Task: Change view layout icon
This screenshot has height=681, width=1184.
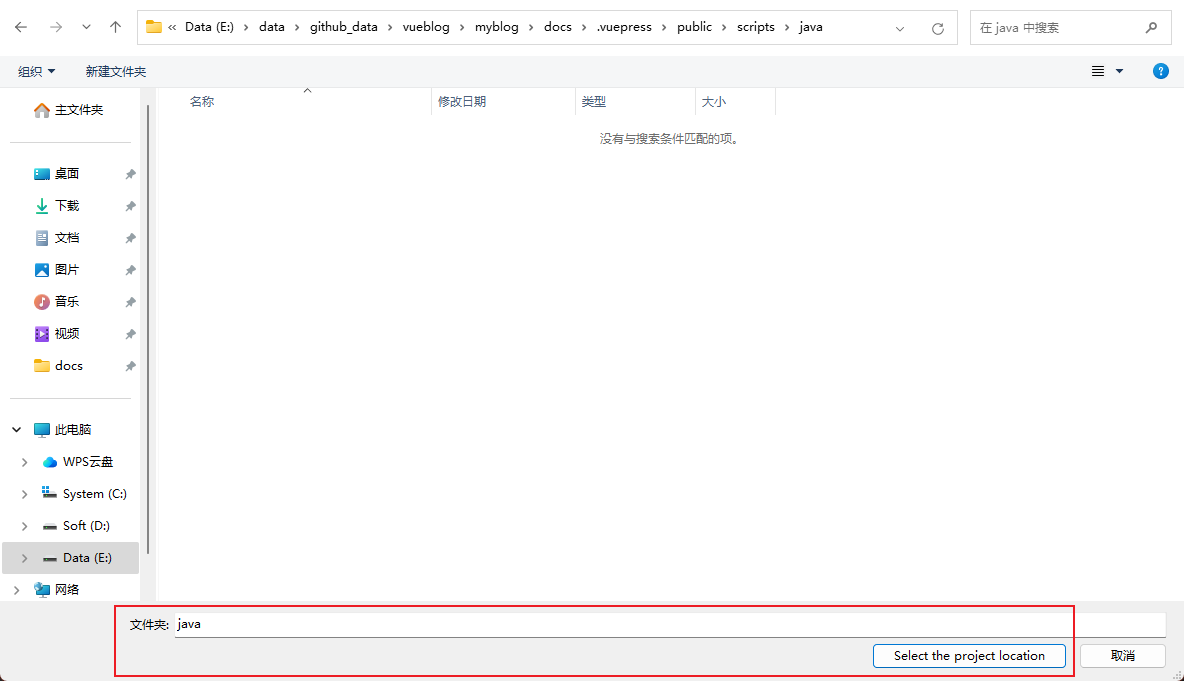Action: click(1098, 71)
